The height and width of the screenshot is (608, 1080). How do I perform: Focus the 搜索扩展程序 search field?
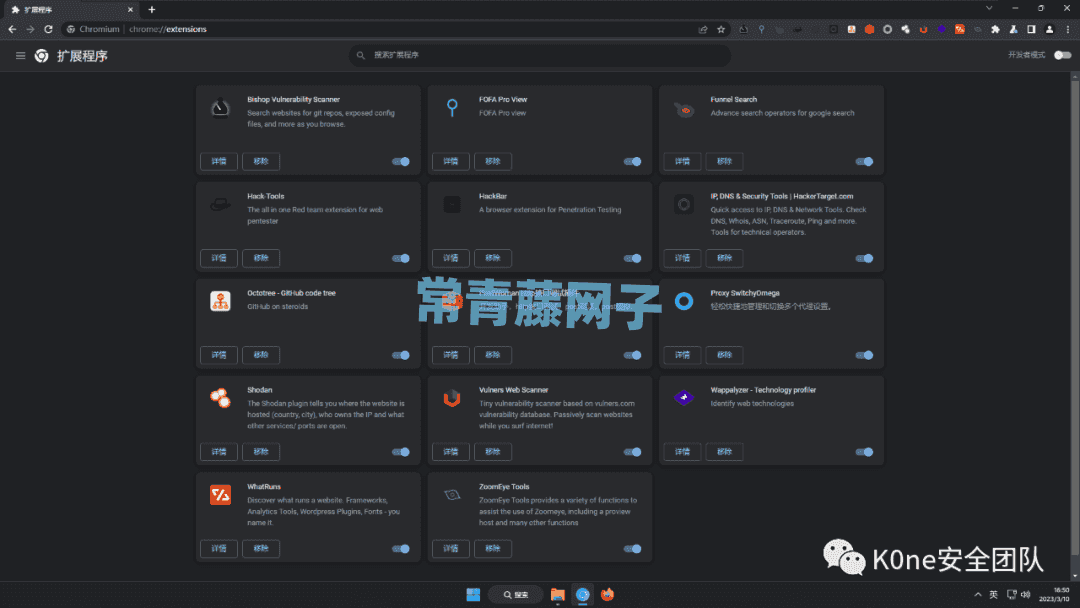540,55
